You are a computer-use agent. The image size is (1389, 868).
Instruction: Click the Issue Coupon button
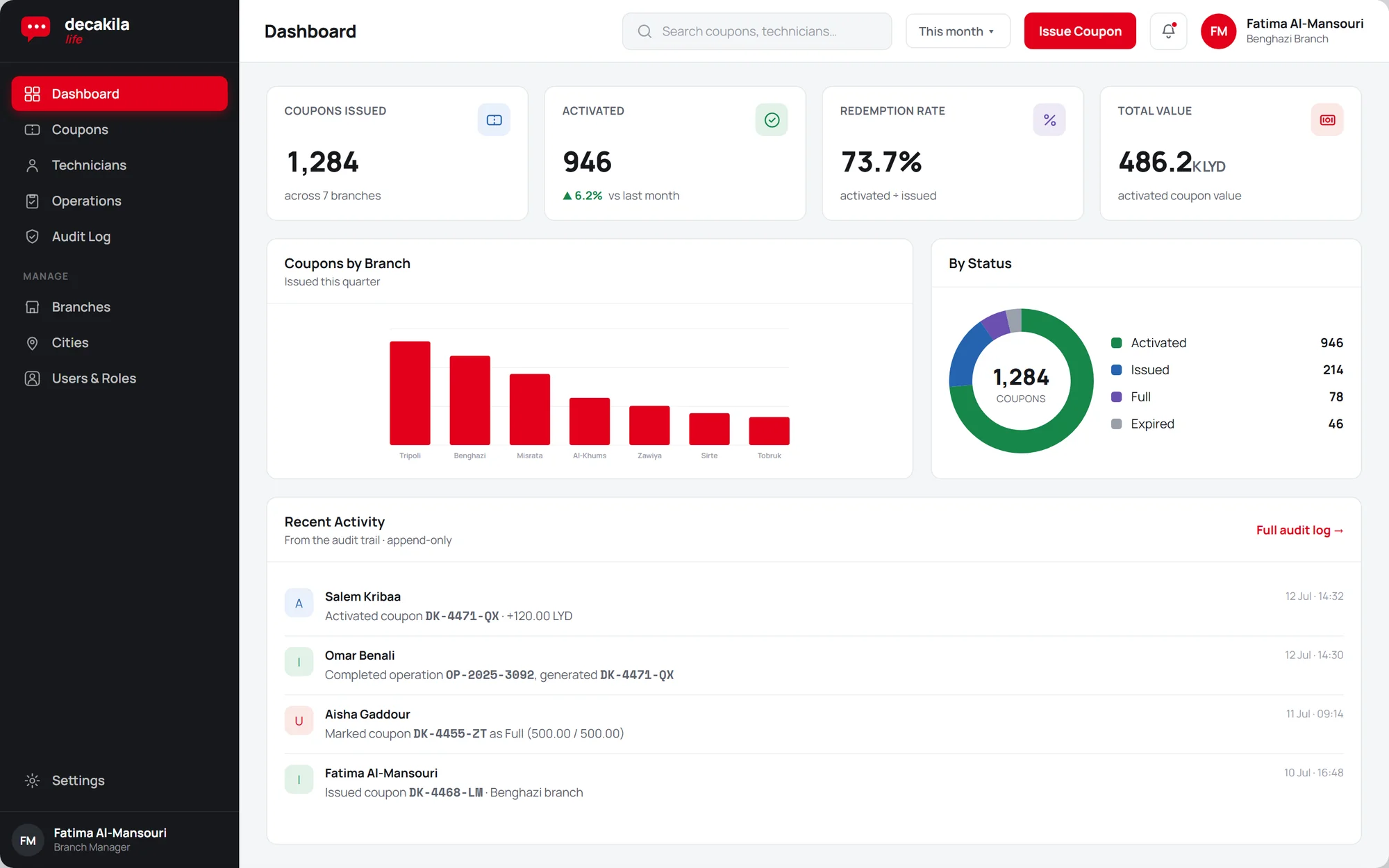1080,31
